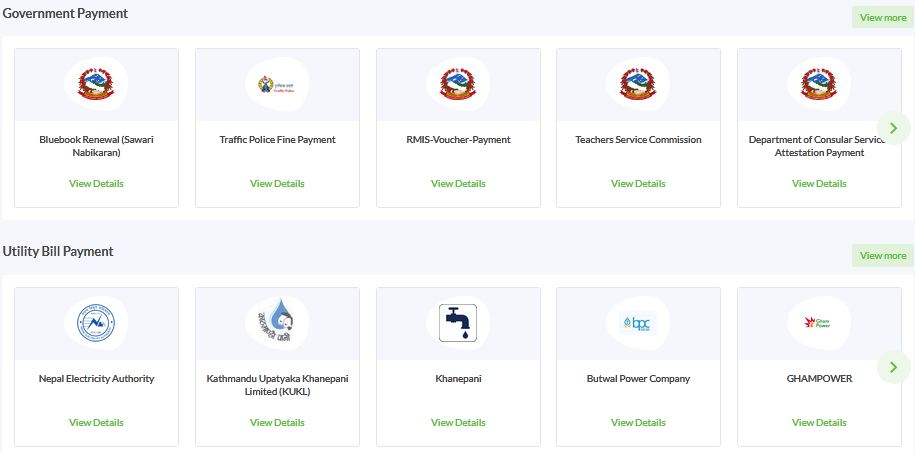Select 'Butwal Power Company' title text

638,378
